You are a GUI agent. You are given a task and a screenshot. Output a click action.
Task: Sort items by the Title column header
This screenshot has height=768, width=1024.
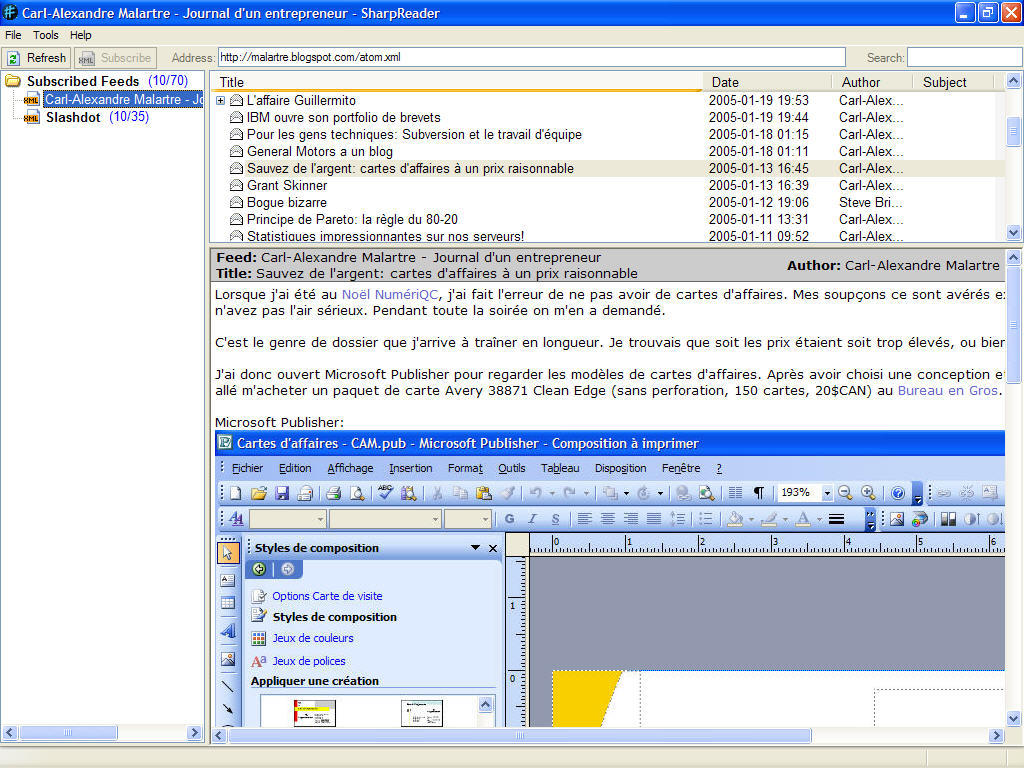tap(457, 82)
